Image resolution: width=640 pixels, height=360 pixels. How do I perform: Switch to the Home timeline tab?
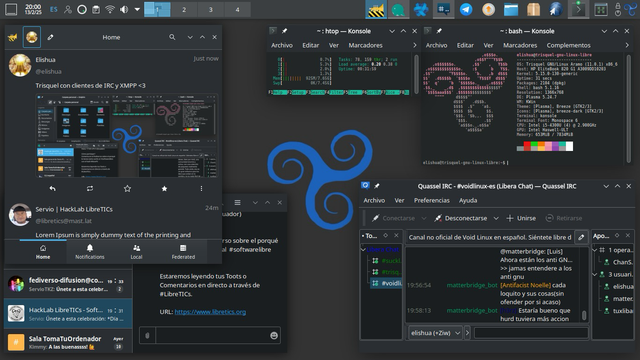(x=43, y=252)
